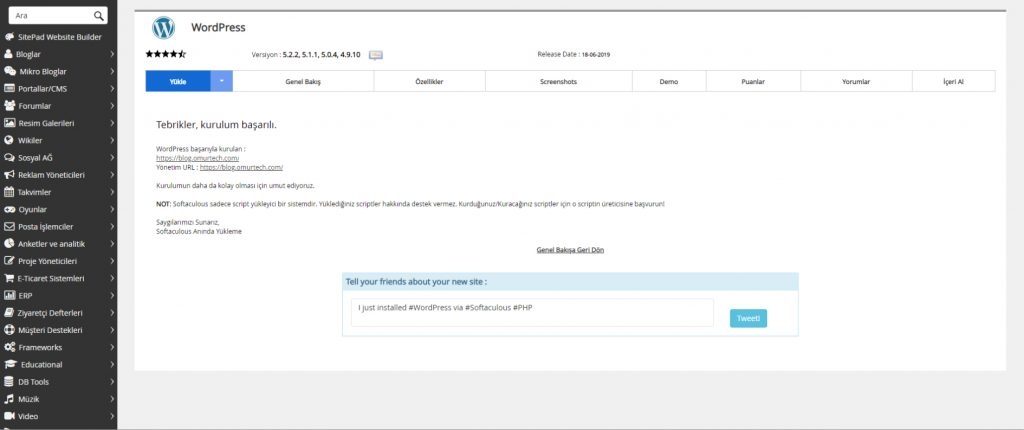
Task: Open the Özellikler tab
Action: [430, 82]
